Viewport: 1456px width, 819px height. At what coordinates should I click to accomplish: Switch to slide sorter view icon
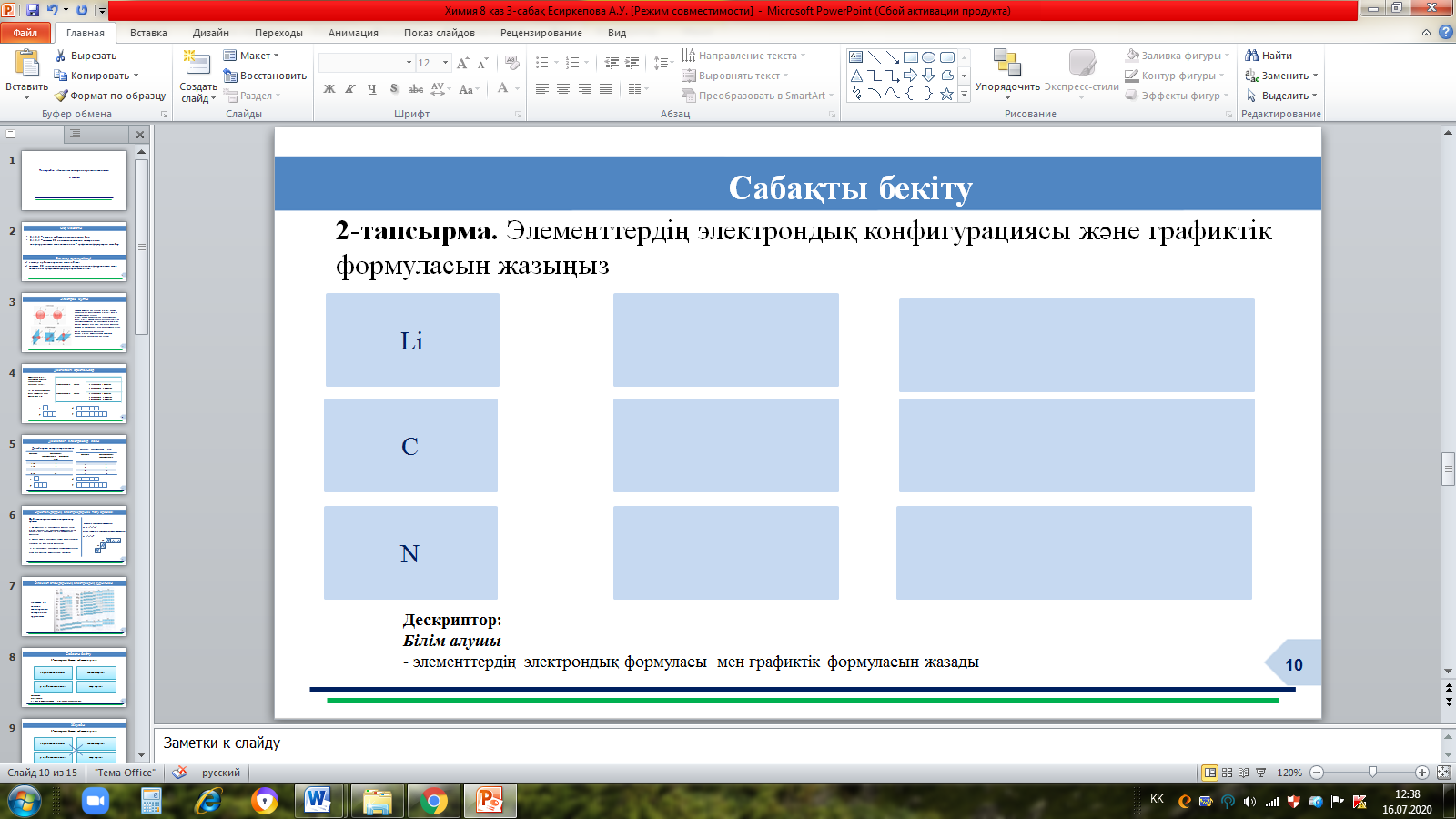click(x=1227, y=773)
